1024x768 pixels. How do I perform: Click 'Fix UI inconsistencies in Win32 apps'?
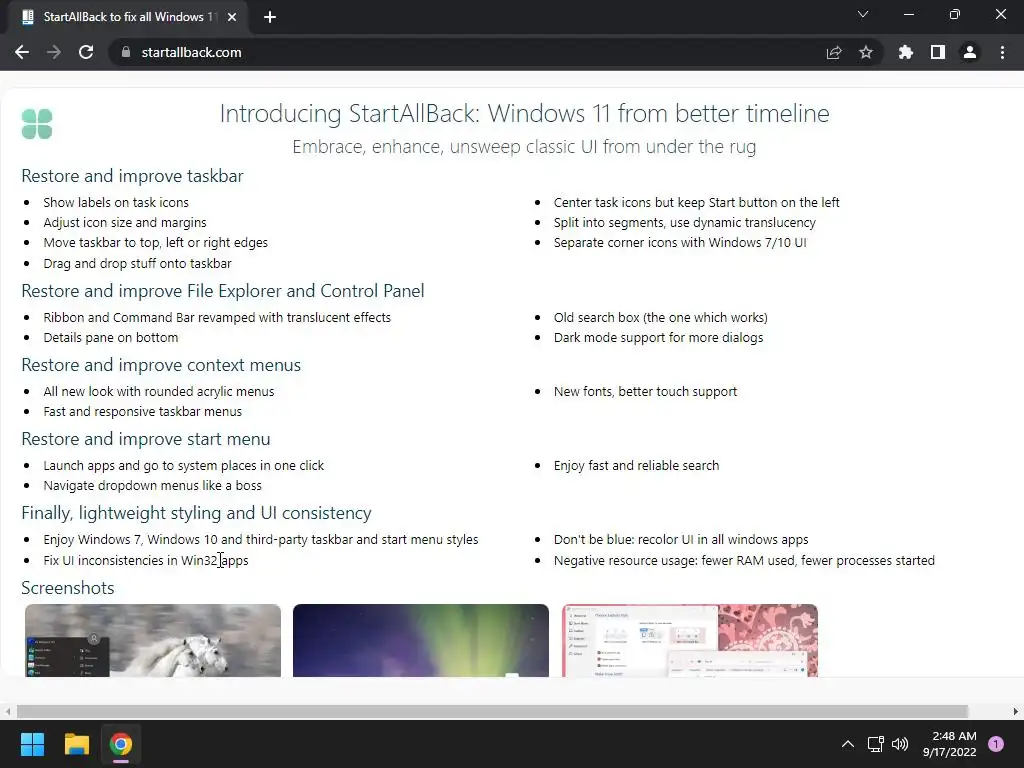(x=146, y=560)
